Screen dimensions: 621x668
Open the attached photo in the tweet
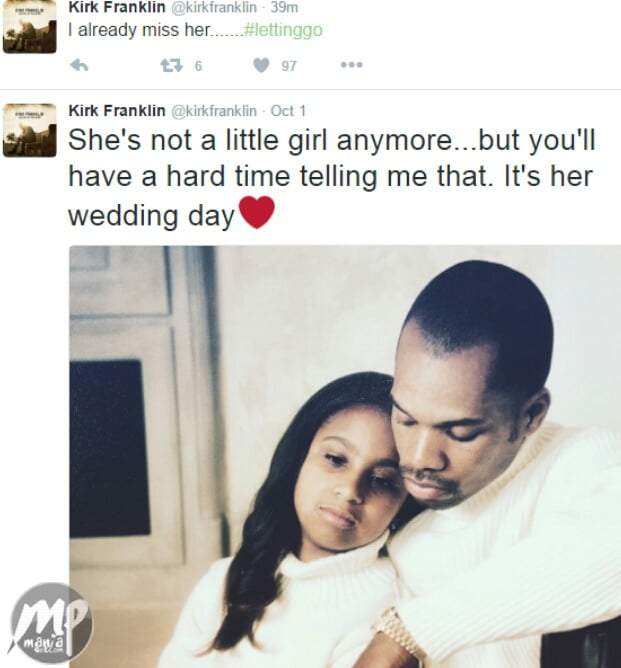tap(345, 457)
